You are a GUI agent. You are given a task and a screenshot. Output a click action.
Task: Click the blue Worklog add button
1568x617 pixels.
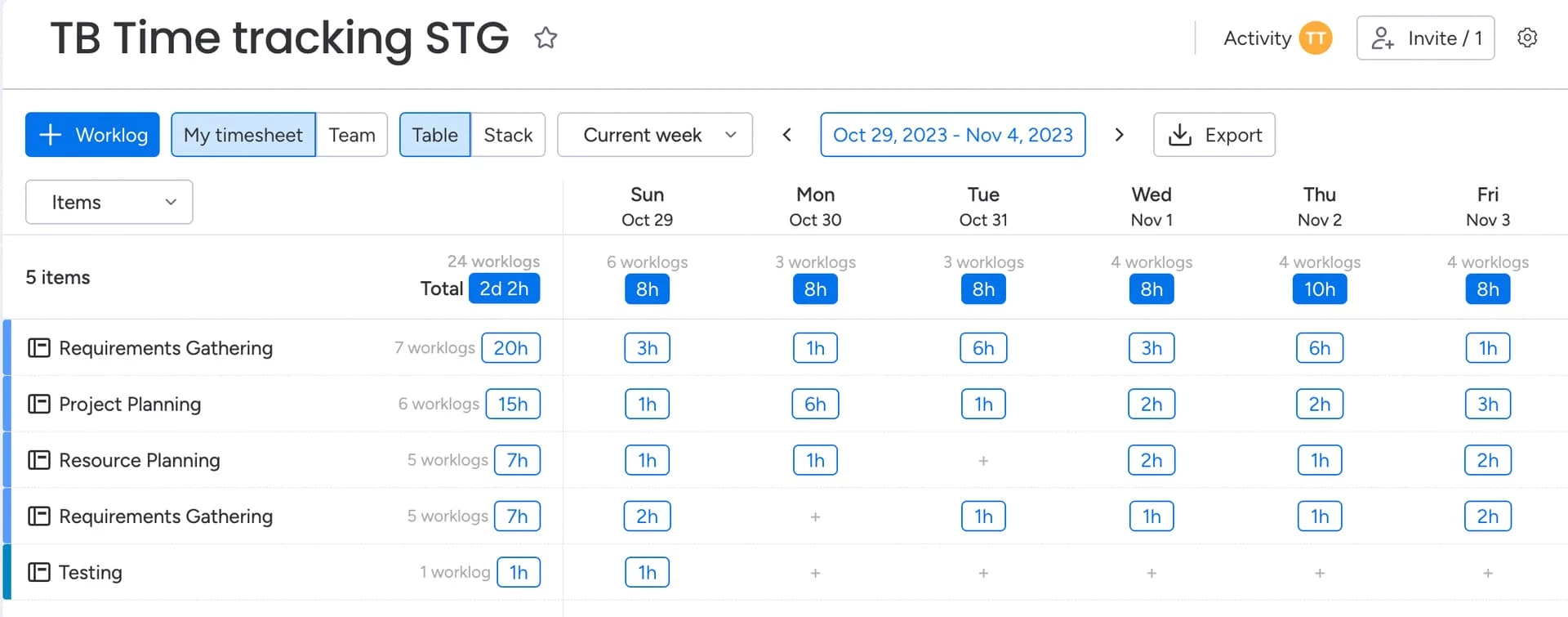(x=92, y=135)
